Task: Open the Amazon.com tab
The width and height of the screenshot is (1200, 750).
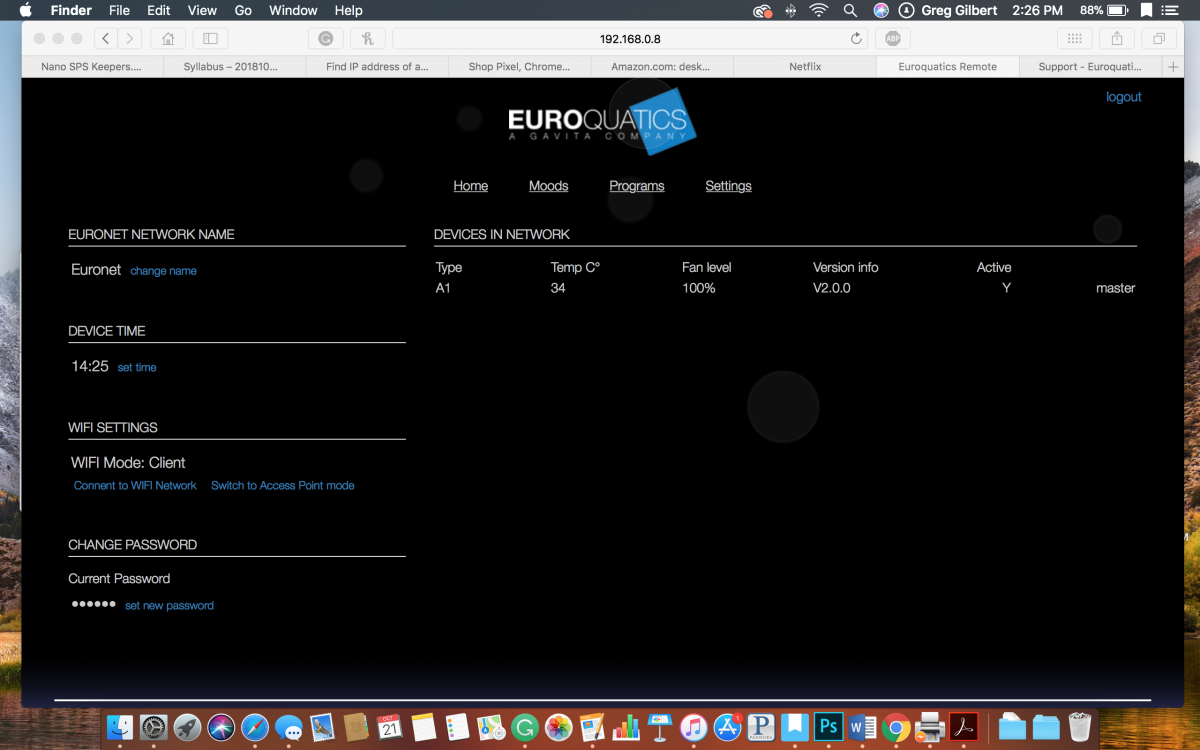Action: tap(661, 67)
